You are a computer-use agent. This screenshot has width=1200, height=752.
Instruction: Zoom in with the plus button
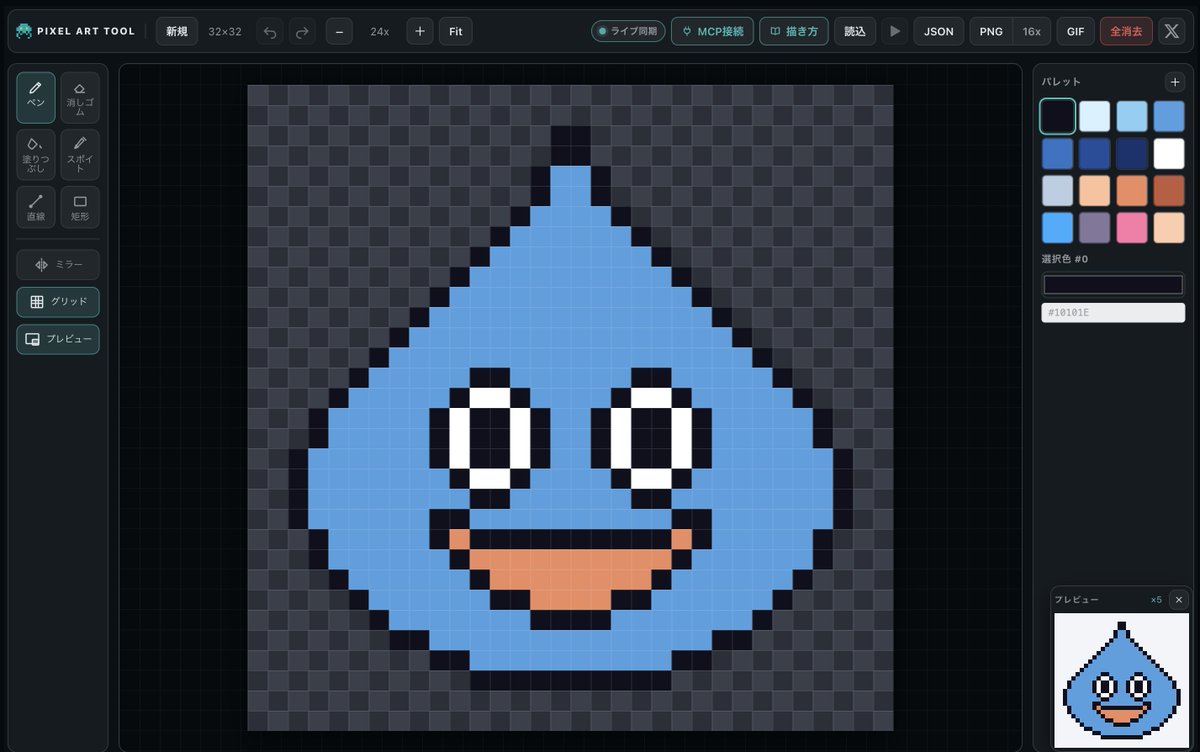coord(420,31)
